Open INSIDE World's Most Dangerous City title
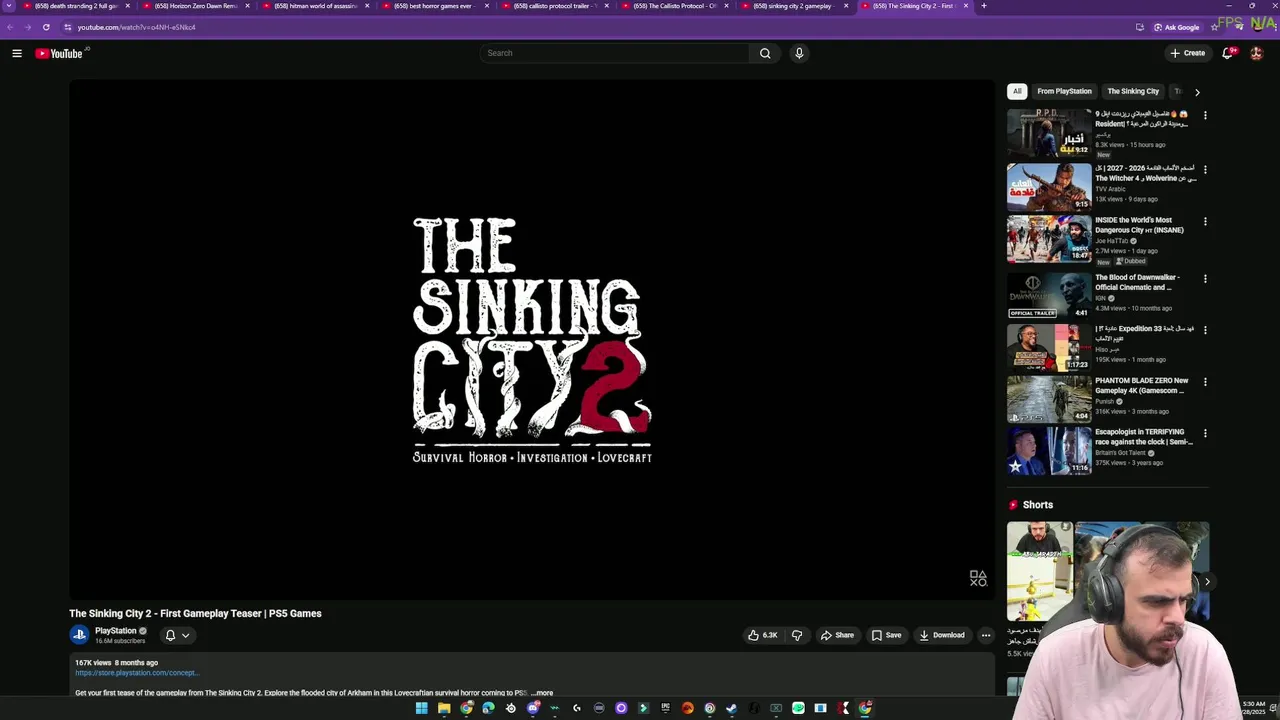The image size is (1280, 720). (x=1139, y=225)
